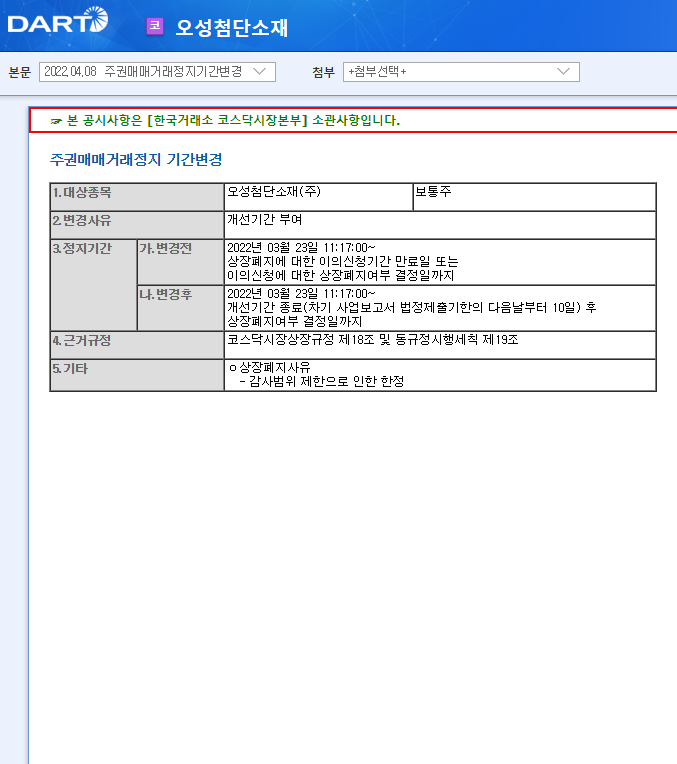Click the company name 오성첨단소재 in header
Screen dimensions: 677x764
[x=232, y=27]
